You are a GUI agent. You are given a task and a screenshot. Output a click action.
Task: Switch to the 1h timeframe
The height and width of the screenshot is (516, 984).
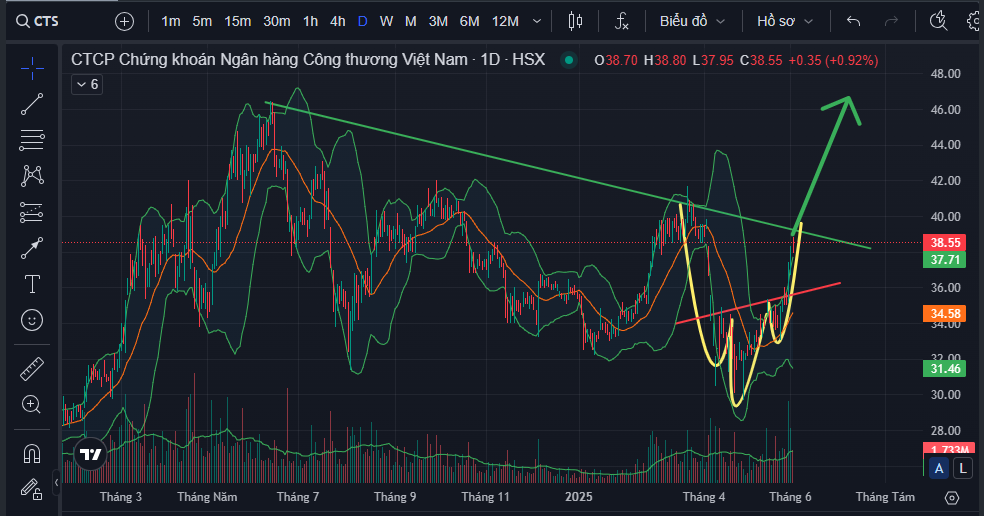coord(310,21)
